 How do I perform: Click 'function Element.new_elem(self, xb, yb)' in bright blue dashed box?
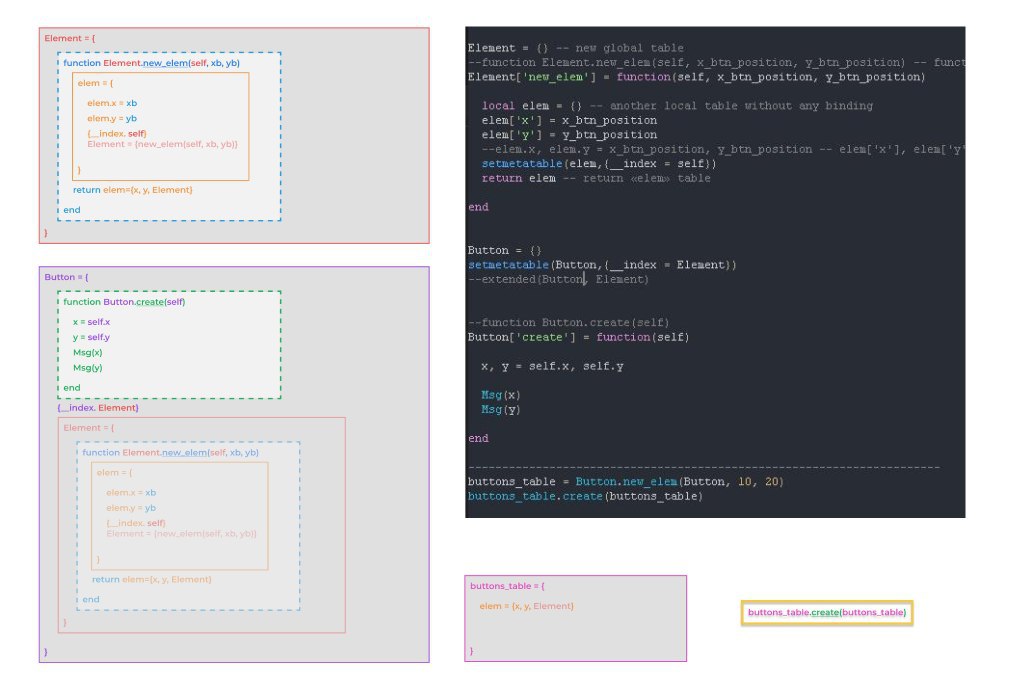point(151,63)
